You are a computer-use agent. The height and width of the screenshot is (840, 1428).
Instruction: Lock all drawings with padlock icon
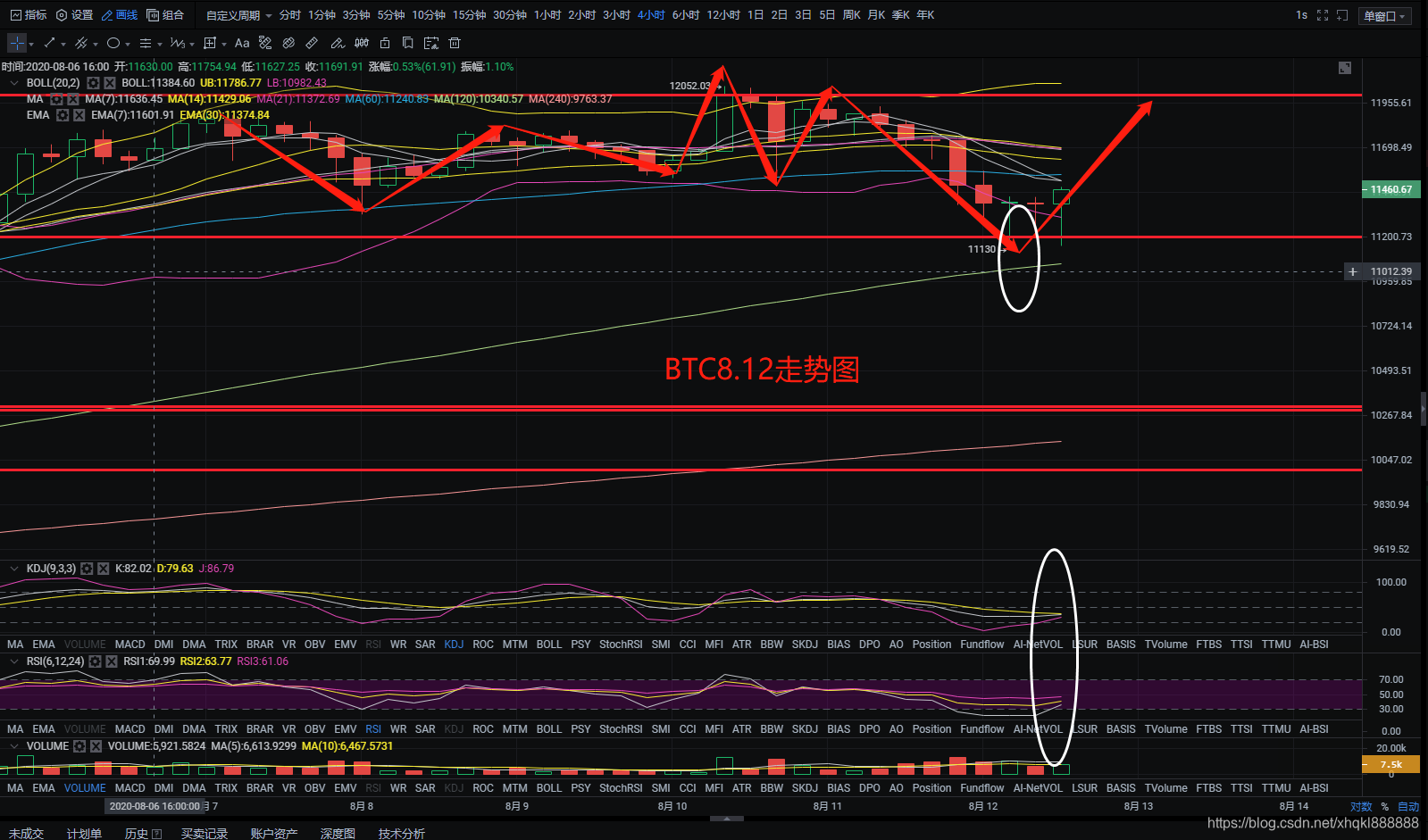pyautogui.click(x=385, y=43)
